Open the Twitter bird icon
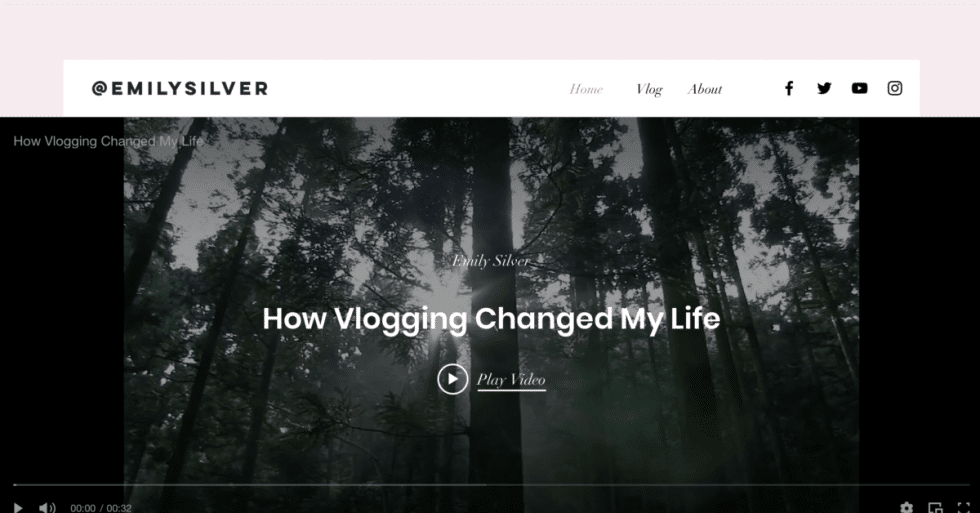The image size is (980, 513). pos(824,89)
